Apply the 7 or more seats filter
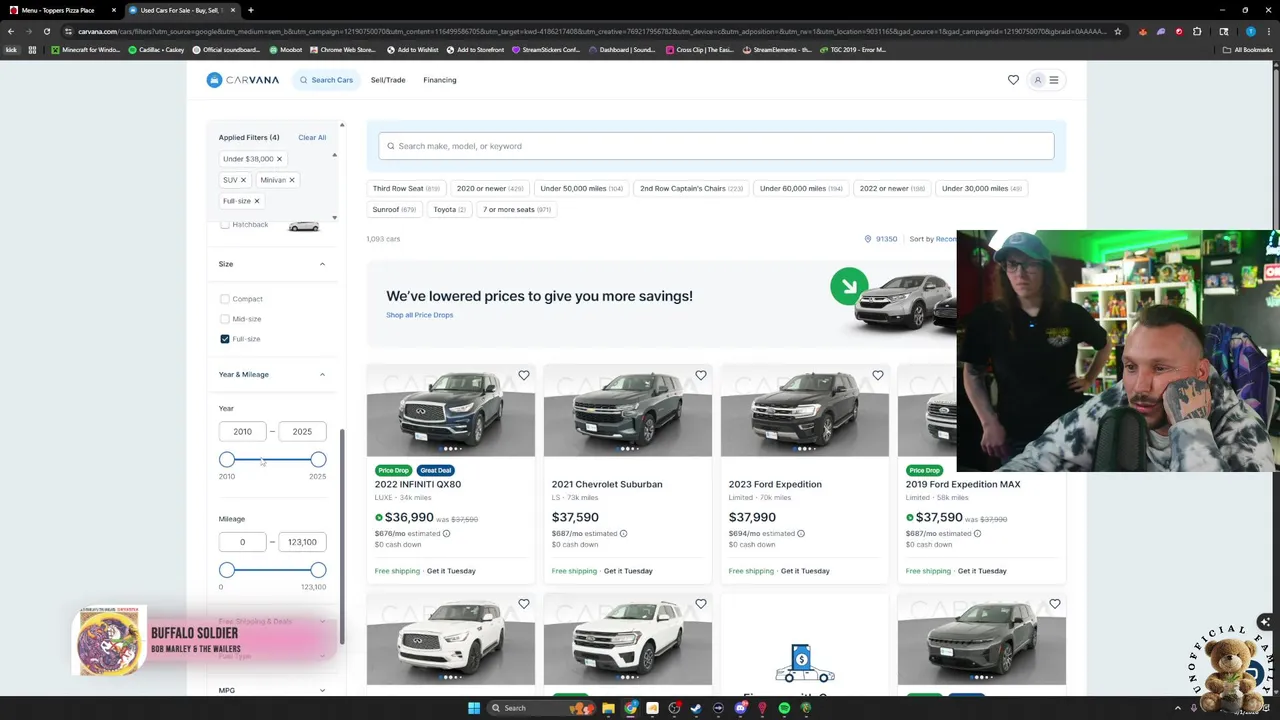Screen dimensions: 1280x720 [x=517, y=209]
